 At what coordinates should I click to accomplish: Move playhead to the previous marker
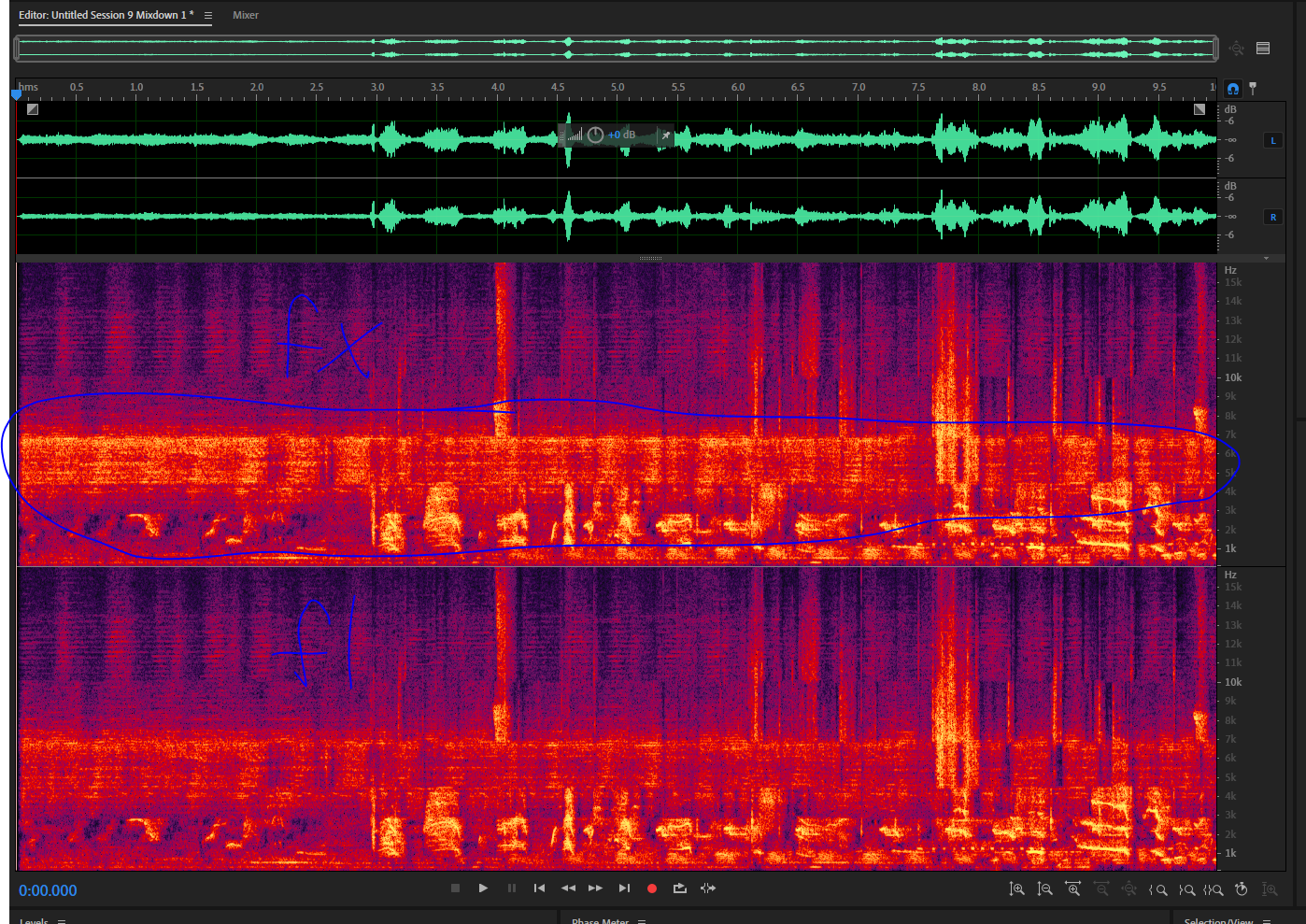[x=539, y=888]
